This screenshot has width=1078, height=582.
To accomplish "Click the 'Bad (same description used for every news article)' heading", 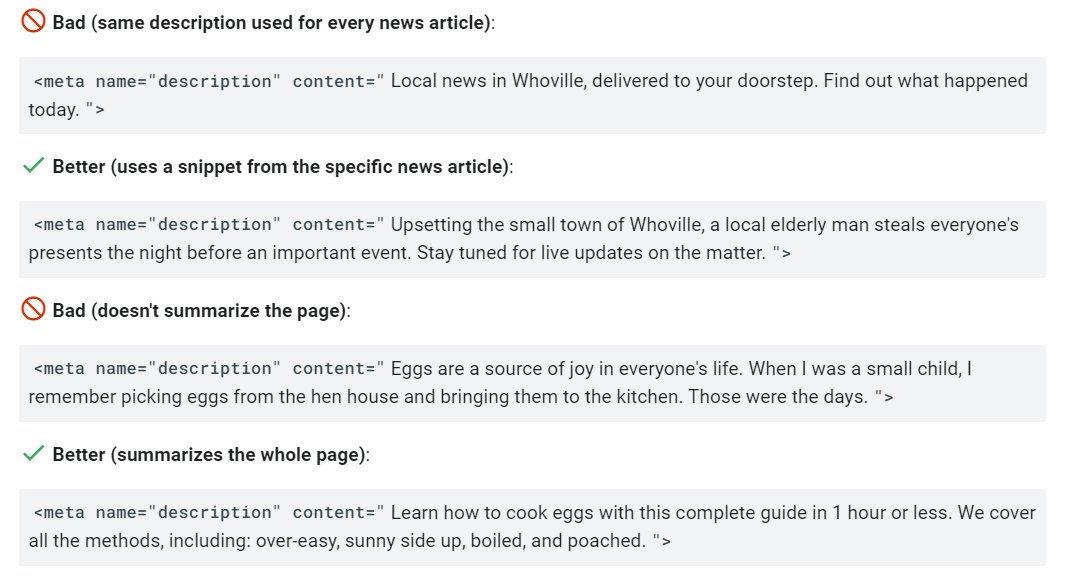I will click(274, 23).
